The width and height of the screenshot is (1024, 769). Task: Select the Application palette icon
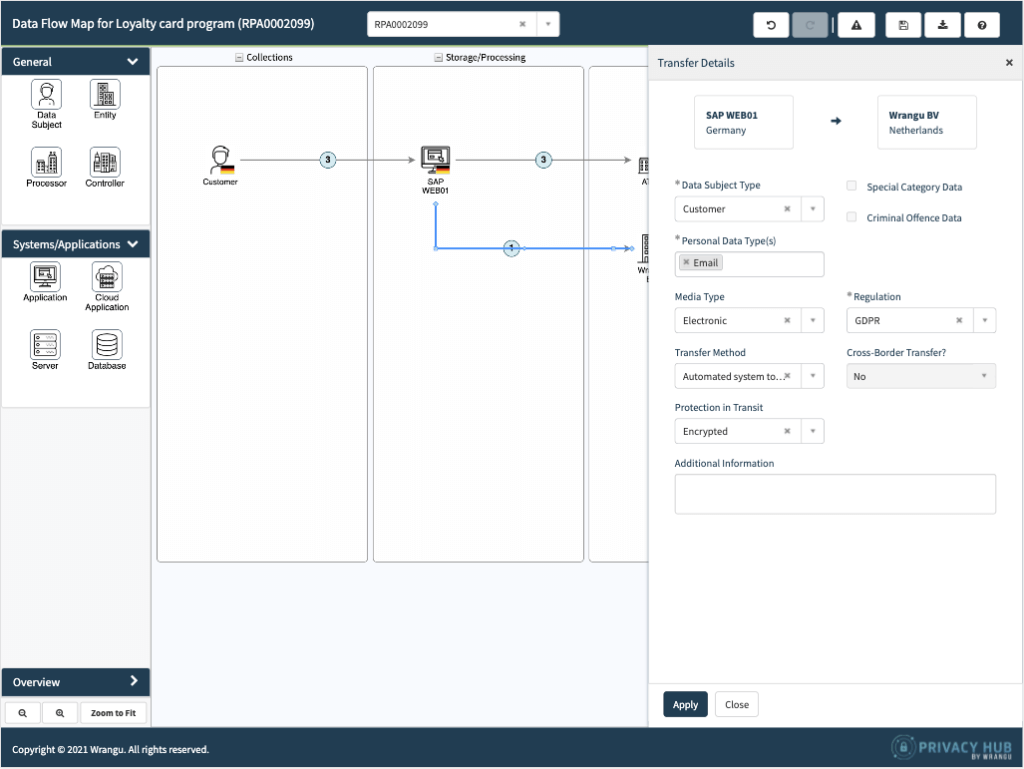click(x=45, y=277)
